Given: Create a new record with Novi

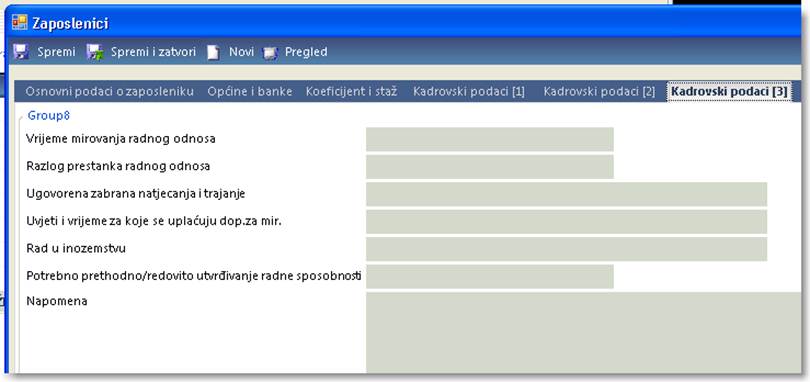Looking at the screenshot, I should [x=241, y=52].
